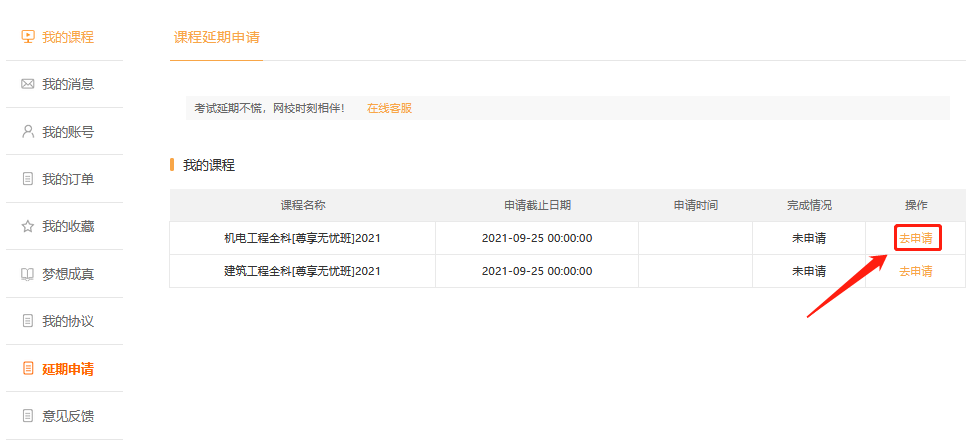Image resolution: width=973 pixels, height=448 pixels.
Task: Open 意见反馈 in the sidebar
Action: (x=68, y=415)
